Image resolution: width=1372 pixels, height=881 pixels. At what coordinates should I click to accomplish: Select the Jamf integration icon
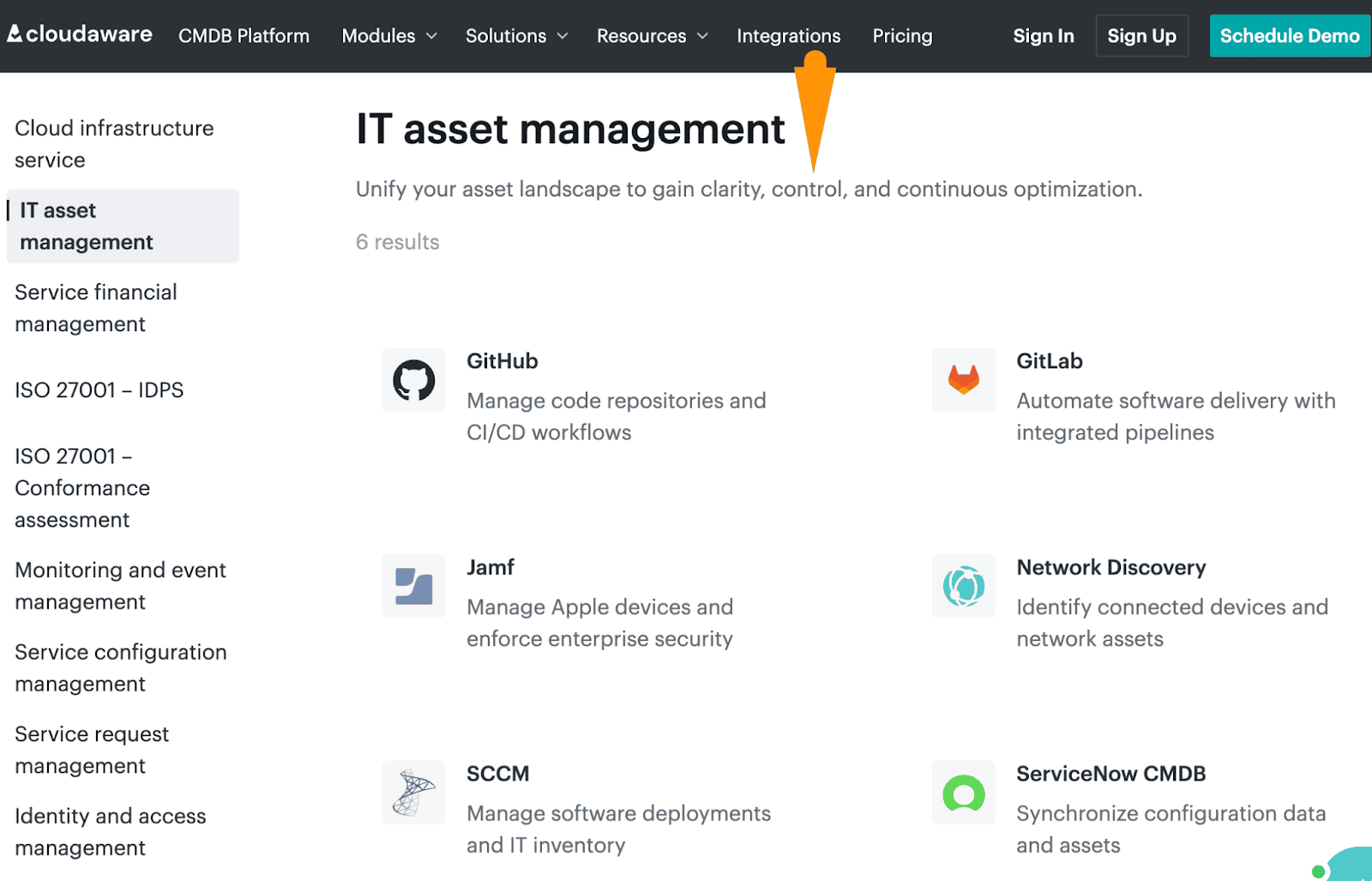(x=413, y=587)
